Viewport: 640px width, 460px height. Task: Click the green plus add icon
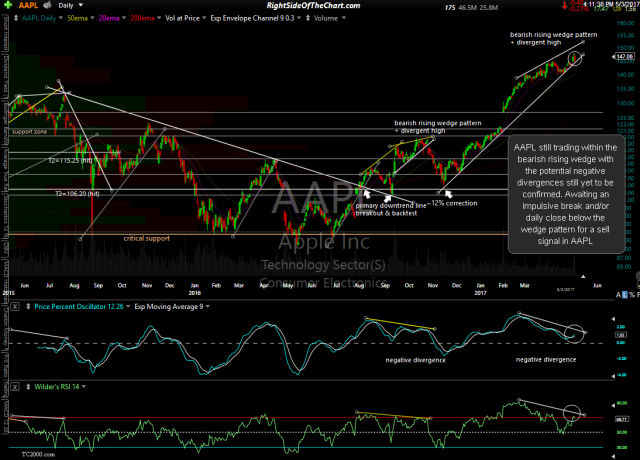[x=8, y=5]
